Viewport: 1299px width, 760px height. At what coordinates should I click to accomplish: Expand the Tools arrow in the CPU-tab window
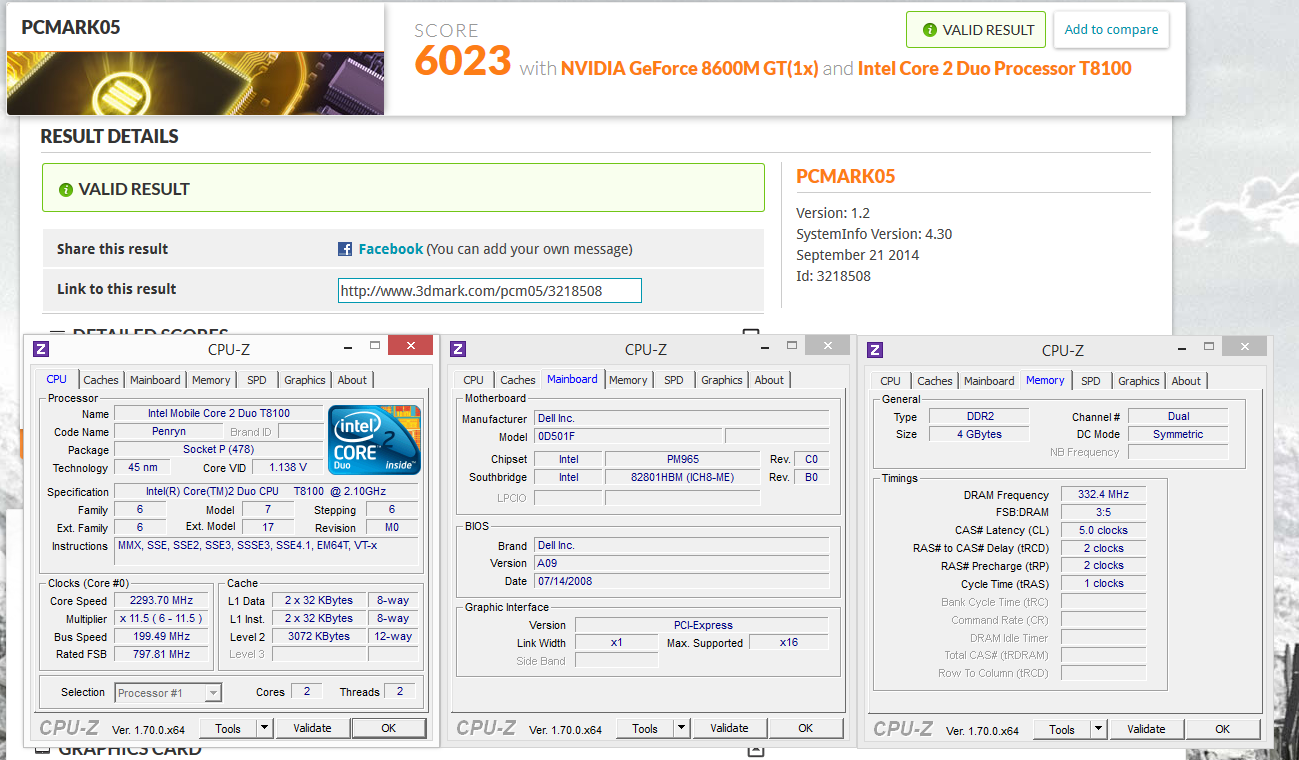click(265, 728)
